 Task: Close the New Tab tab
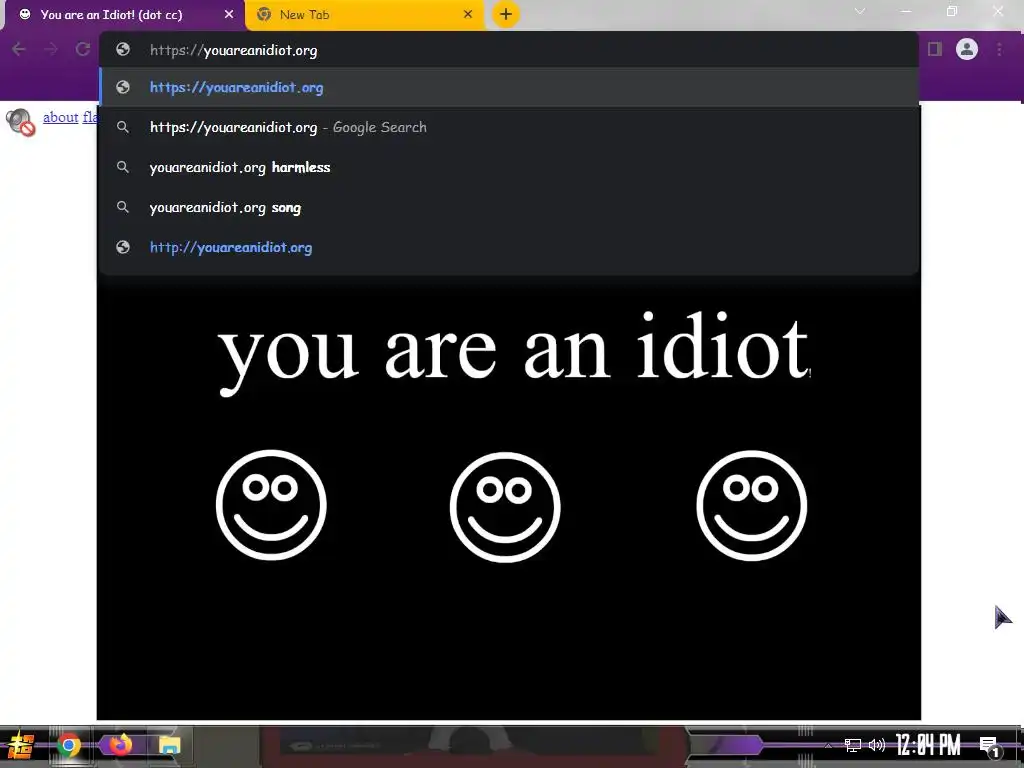pos(468,14)
